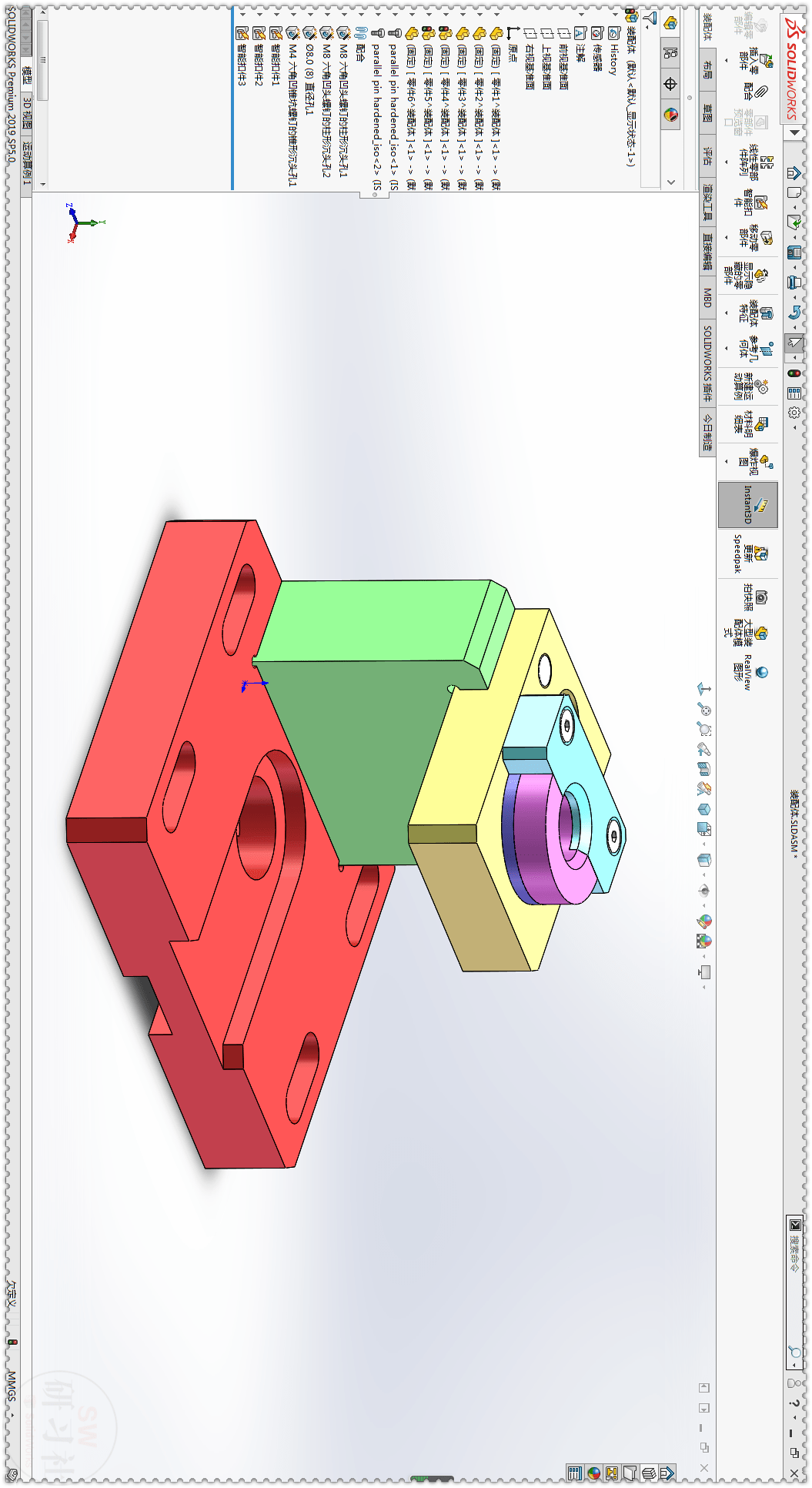The height and width of the screenshot is (1488, 812).
Task: Click the Home icon in quick access bar
Action: (x=794, y=172)
